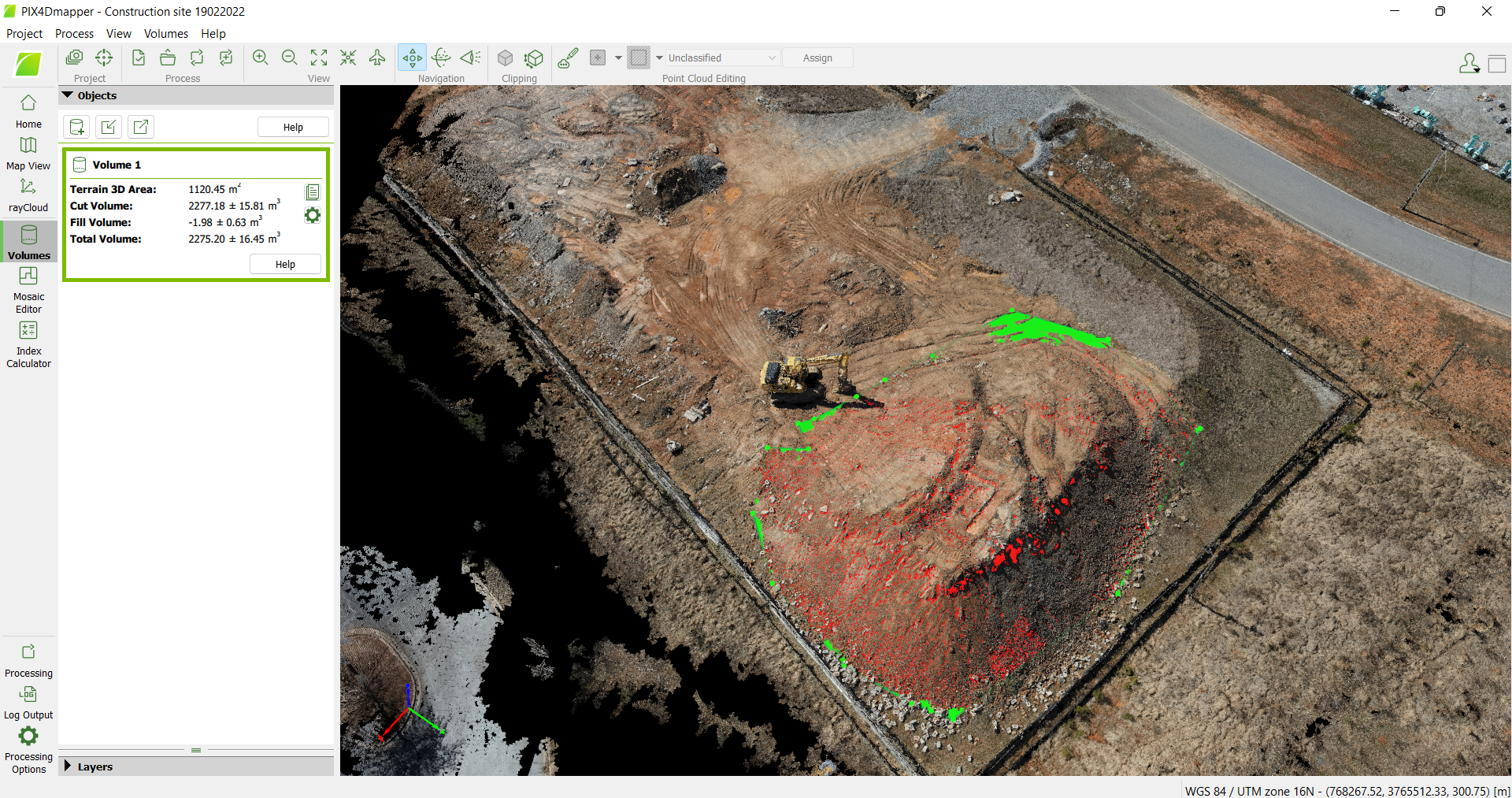Click the zoom in magnifier icon
Screen dimensions: 1512x798
[261, 58]
